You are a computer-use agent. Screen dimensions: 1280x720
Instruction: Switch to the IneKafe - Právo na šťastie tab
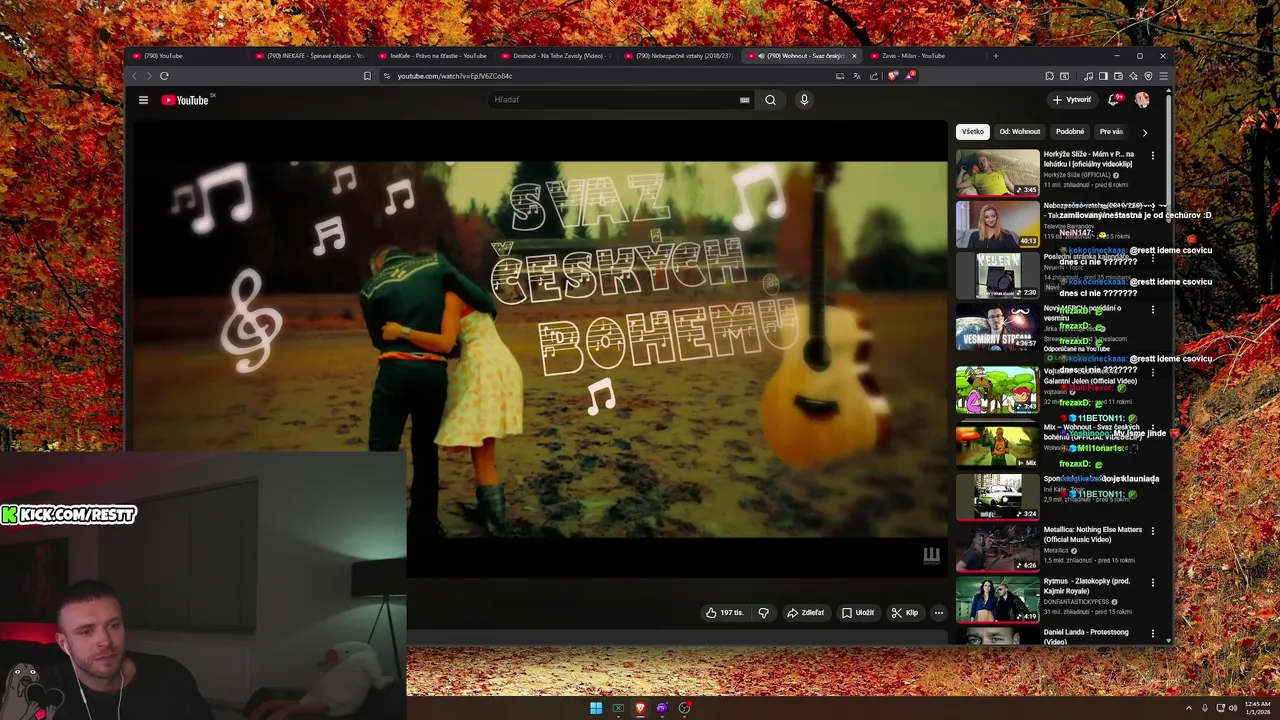(x=432, y=56)
